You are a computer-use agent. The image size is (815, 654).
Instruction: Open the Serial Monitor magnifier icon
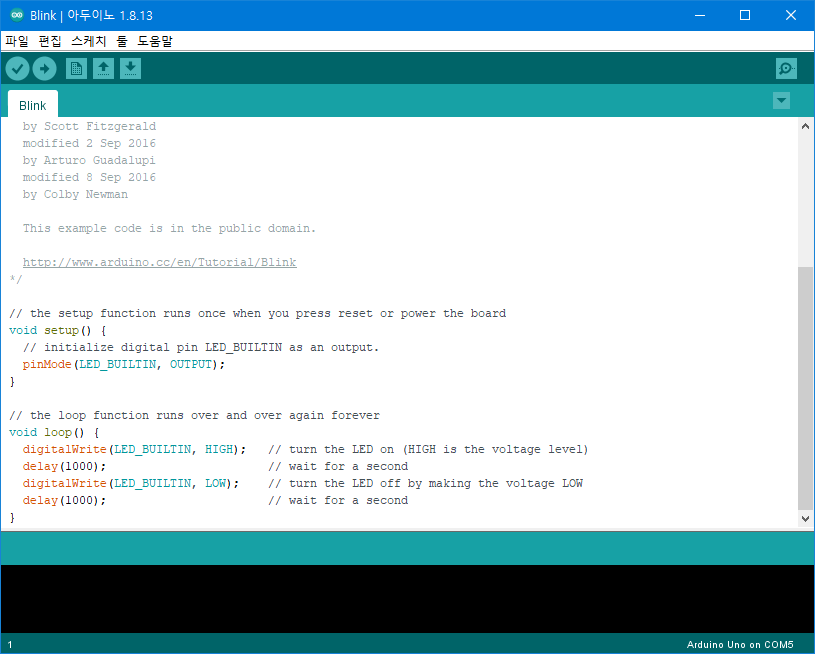coord(786,69)
